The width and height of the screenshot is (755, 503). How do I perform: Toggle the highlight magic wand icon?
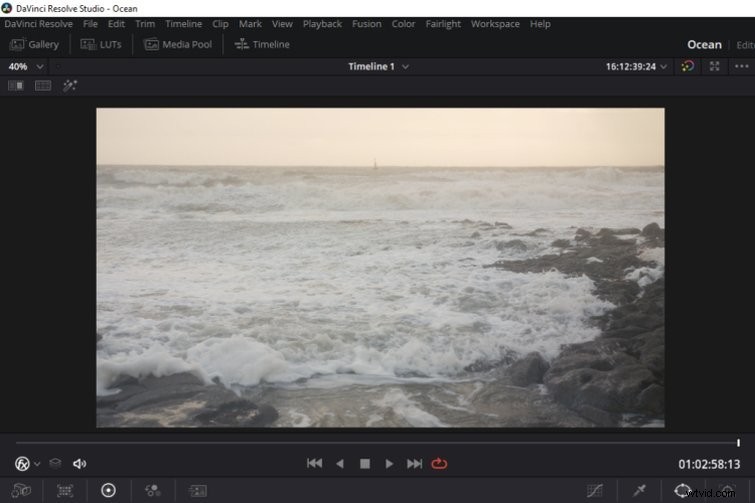coord(70,86)
